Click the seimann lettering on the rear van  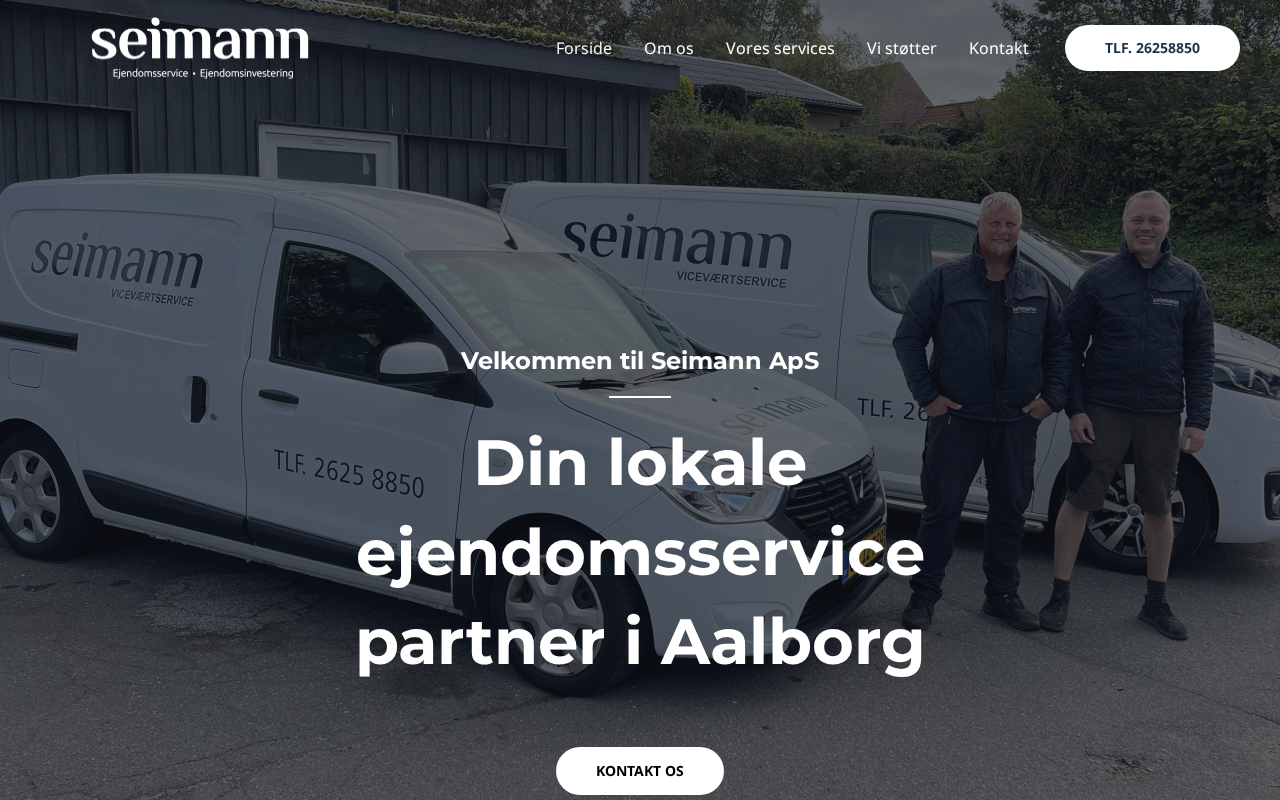click(x=677, y=244)
